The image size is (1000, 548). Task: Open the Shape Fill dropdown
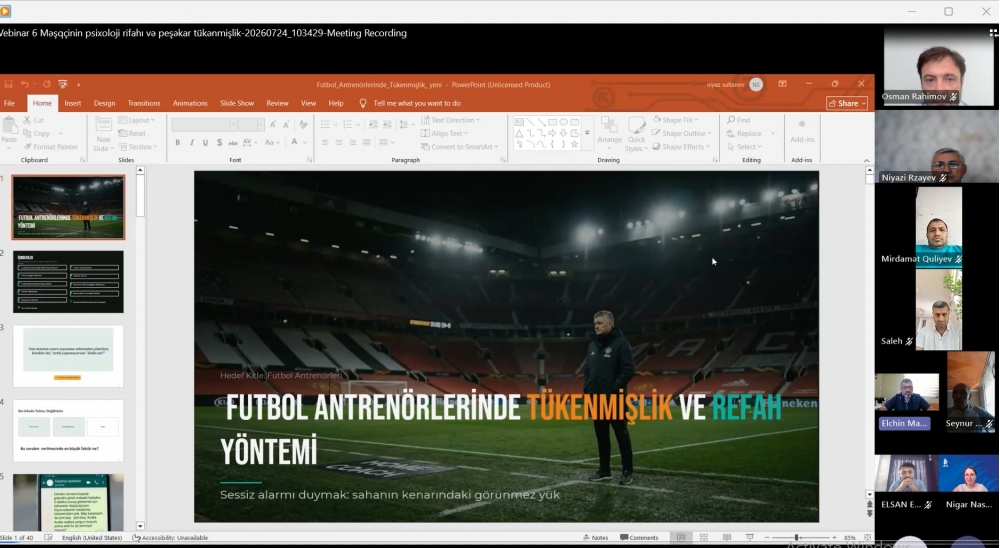pos(675,120)
